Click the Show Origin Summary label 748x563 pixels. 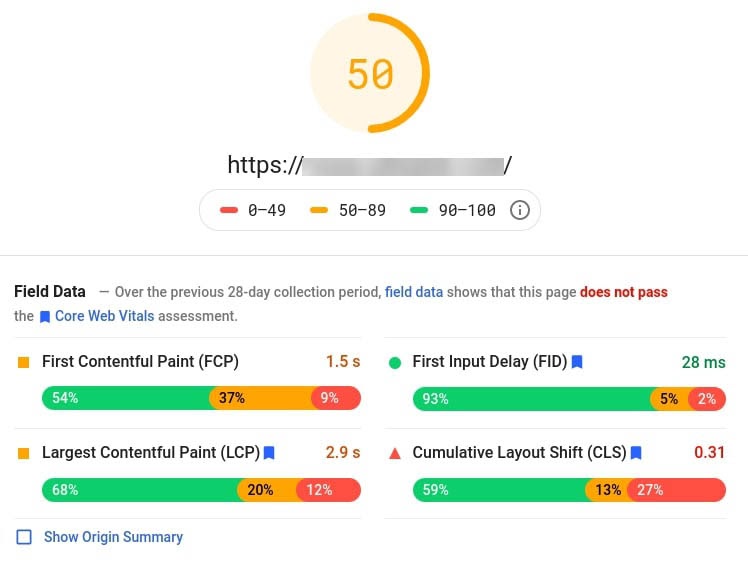point(113,537)
